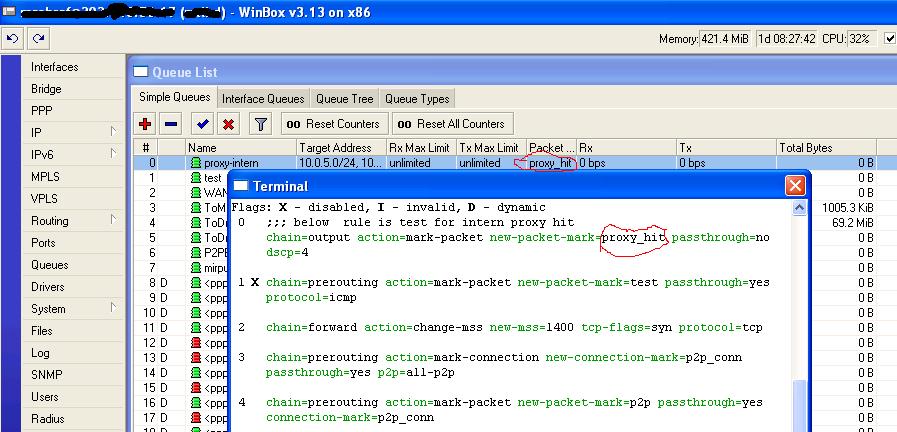
Task: Click the 1005.3 KiB total bytes value
Action: click(x=847, y=207)
